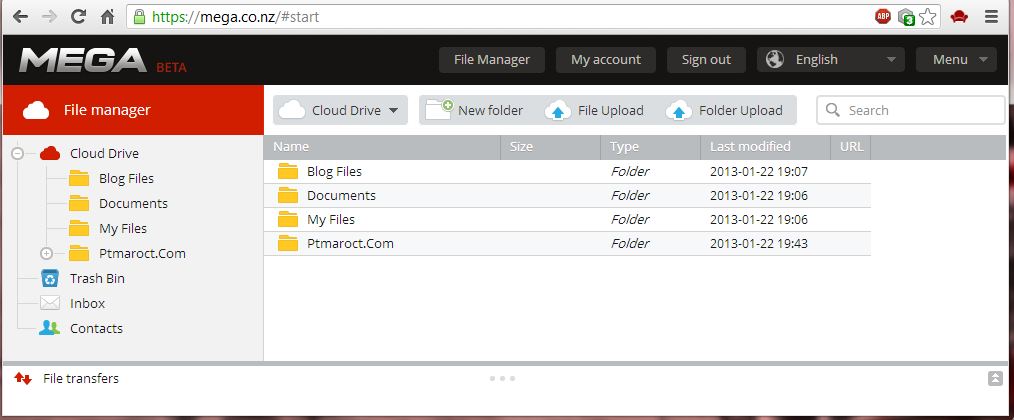Expand the File transfers panel
Screen dimensions: 1014x420
(995, 379)
